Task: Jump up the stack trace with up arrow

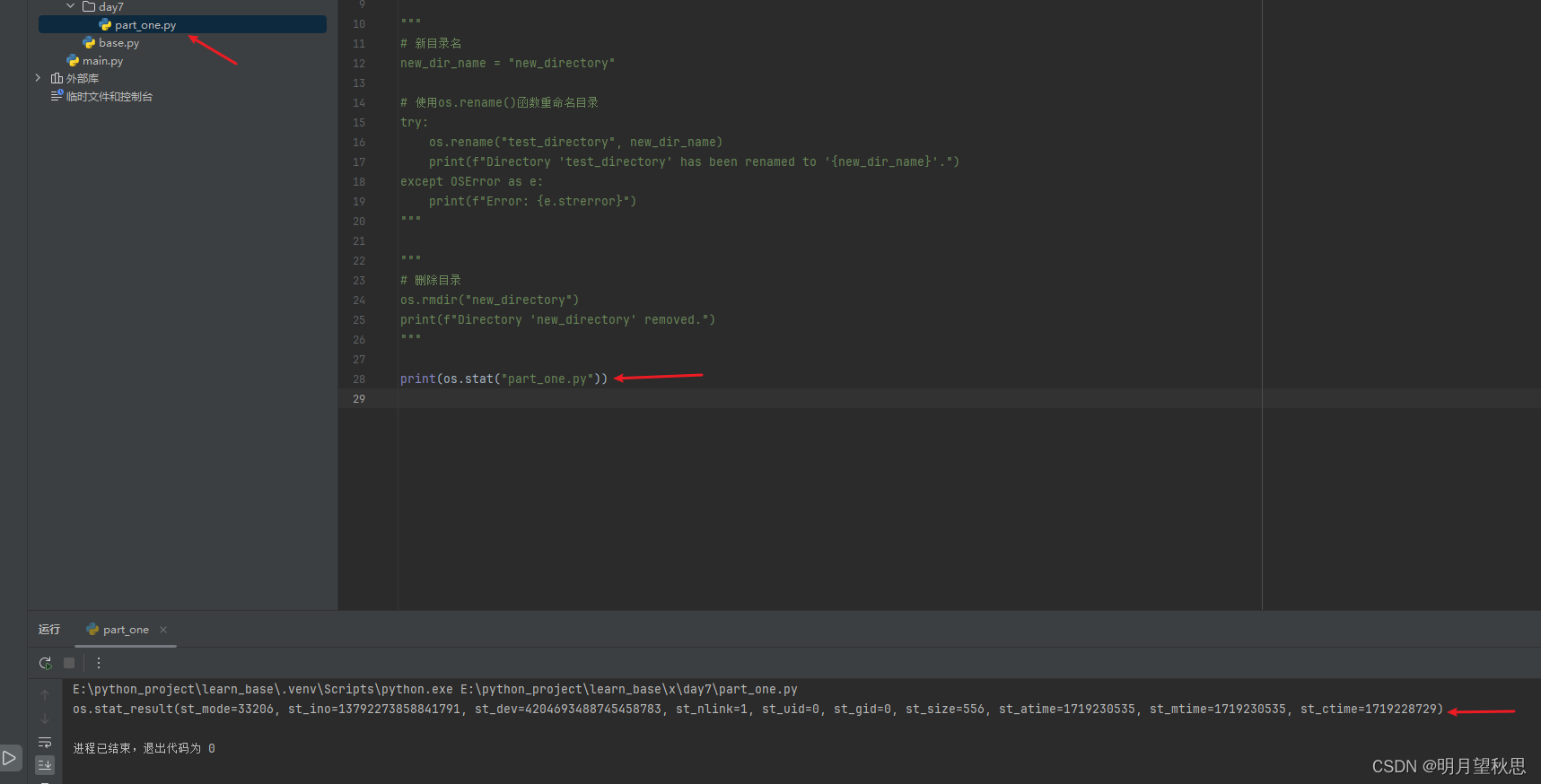Action: pyautogui.click(x=45, y=695)
